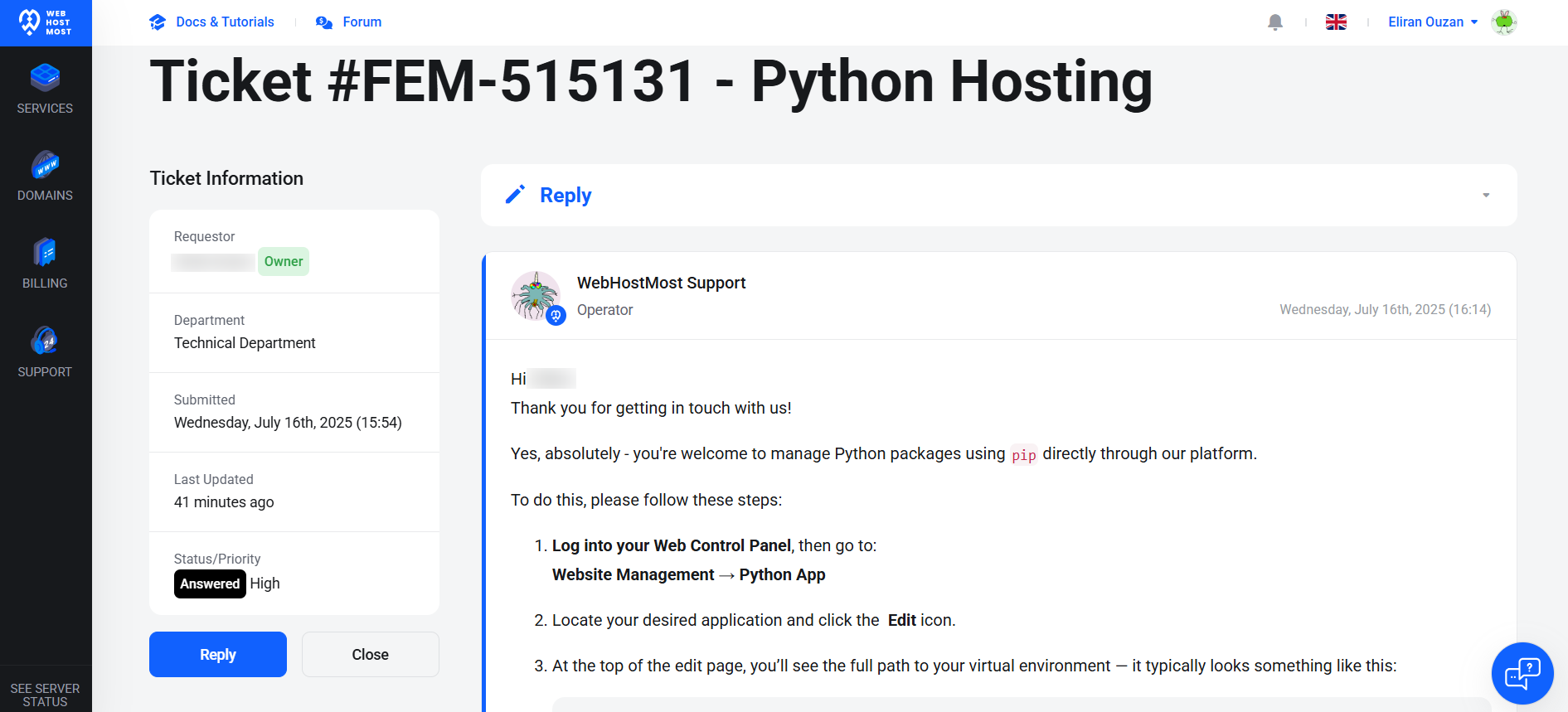The height and width of the screenshot is (712, 1568).
Task: Click See Server Status link
Action: tap(46, 695)
